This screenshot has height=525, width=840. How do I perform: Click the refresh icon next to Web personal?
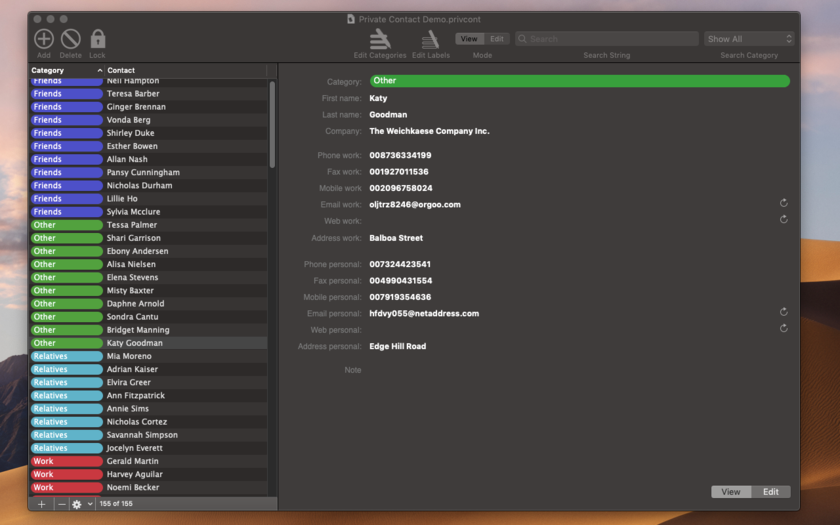click(x=783, y=328)
